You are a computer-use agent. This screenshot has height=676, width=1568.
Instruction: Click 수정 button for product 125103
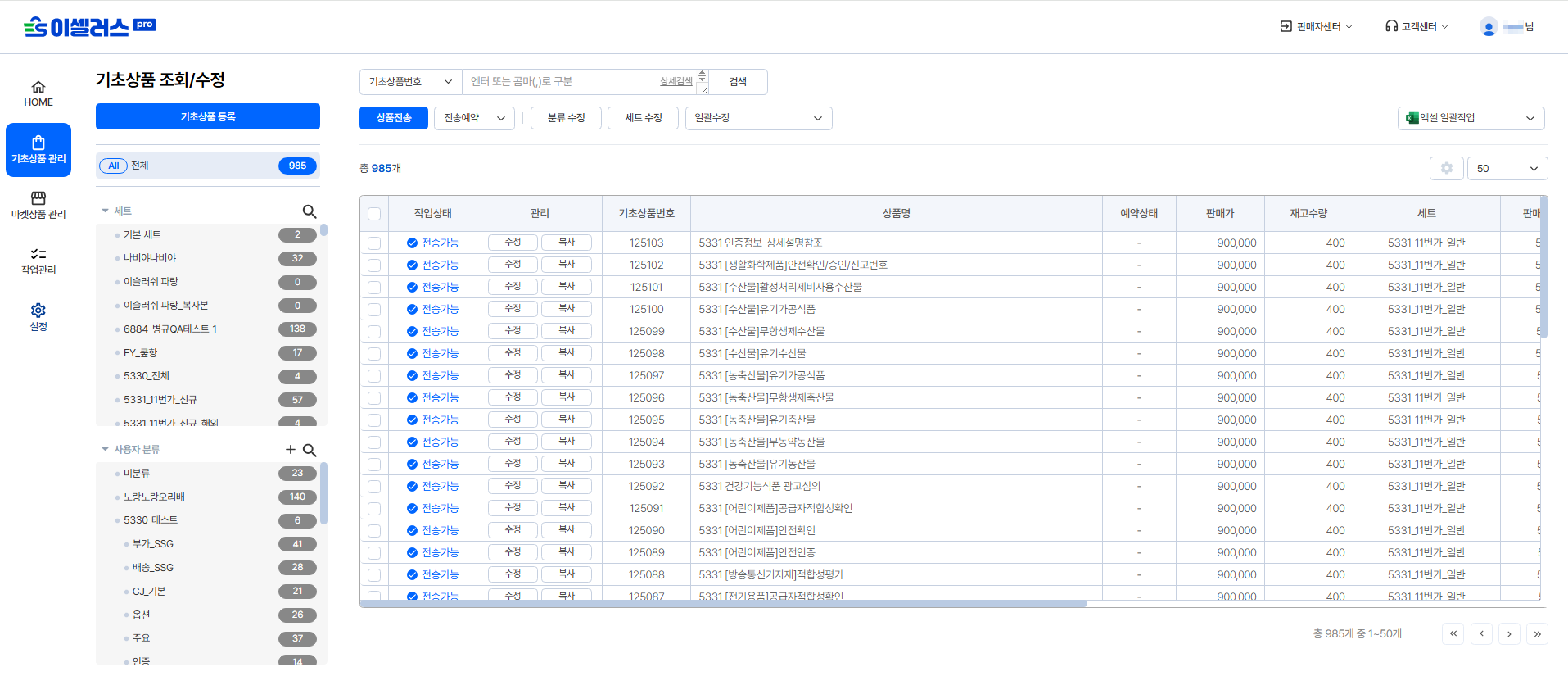point(513,243)
